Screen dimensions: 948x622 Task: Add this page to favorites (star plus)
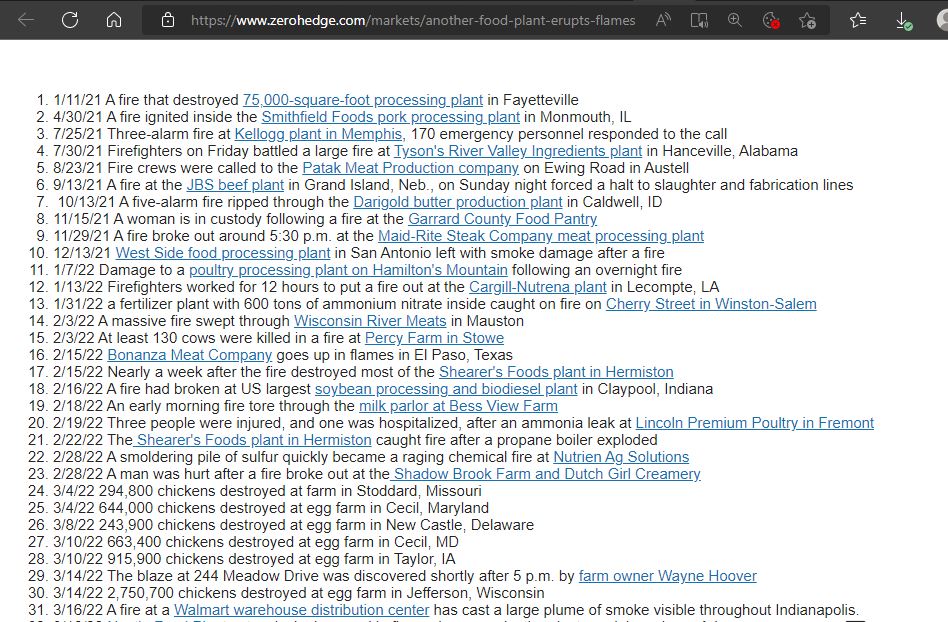pos(807,21)
